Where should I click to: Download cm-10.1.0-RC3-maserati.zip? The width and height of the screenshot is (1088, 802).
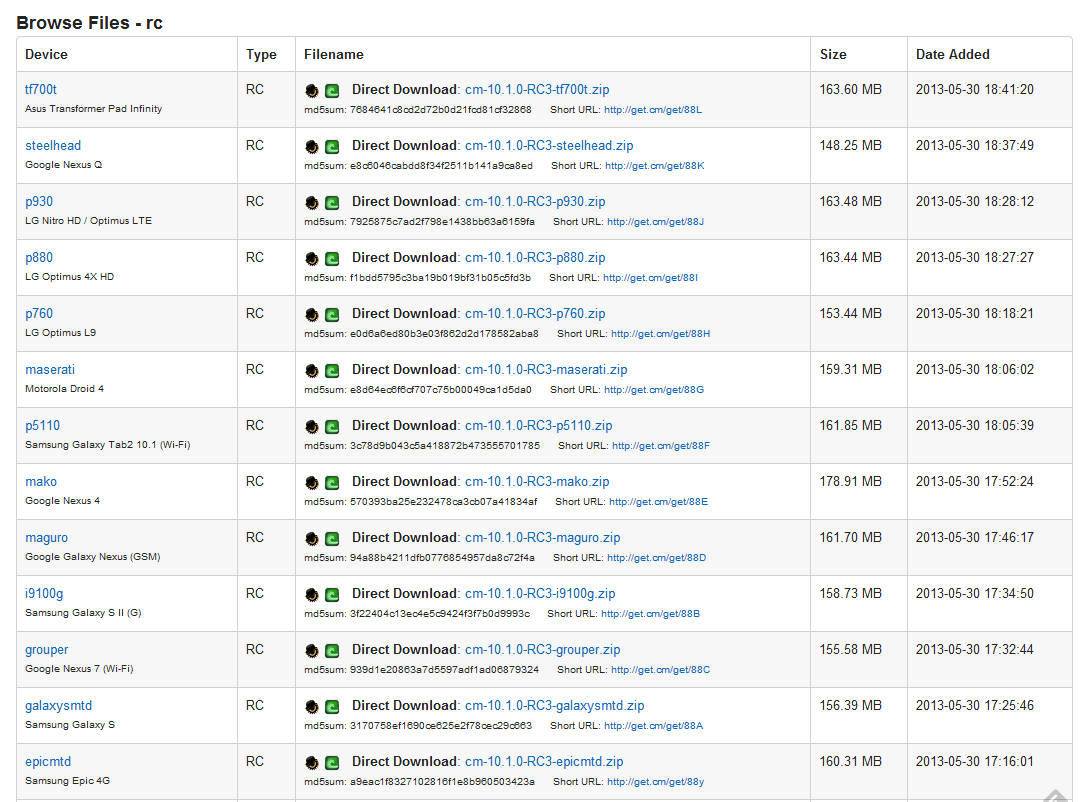(x=546, y=370)
